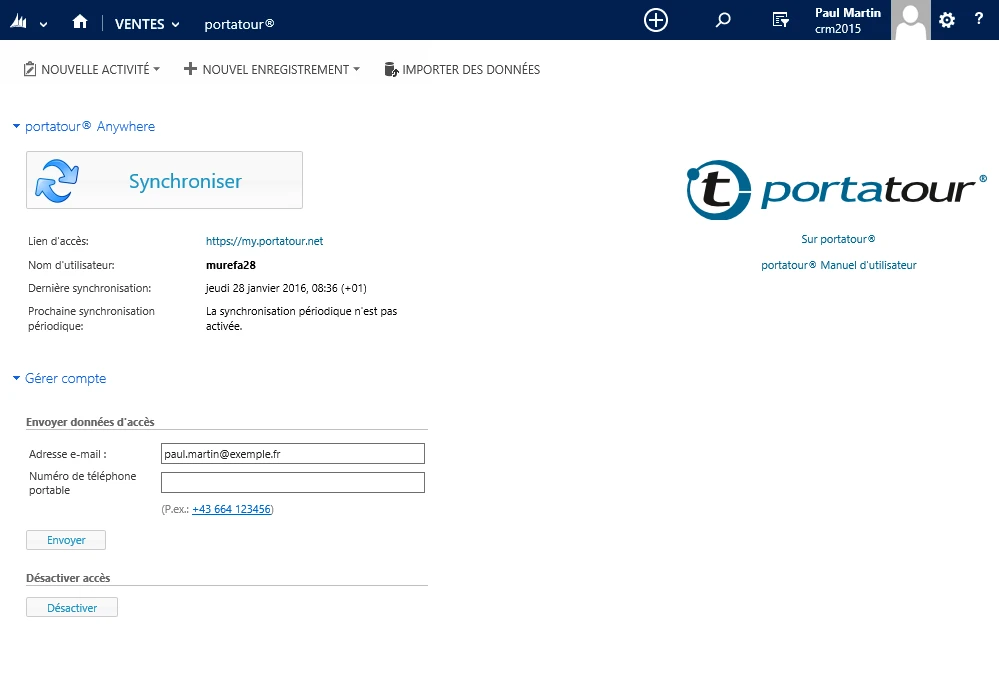Expand the NOUVELLE ACTIVITÉ dropdown arrow
Screen dimensions: 999x700
pyautogui.click(x=157, y=69)
